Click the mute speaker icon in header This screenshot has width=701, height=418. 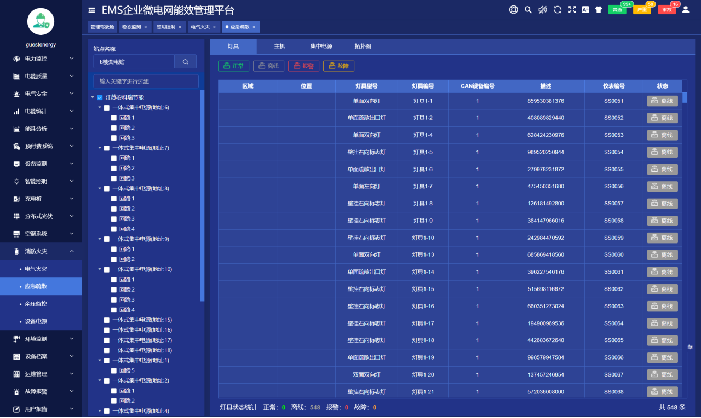click(542, 9)
